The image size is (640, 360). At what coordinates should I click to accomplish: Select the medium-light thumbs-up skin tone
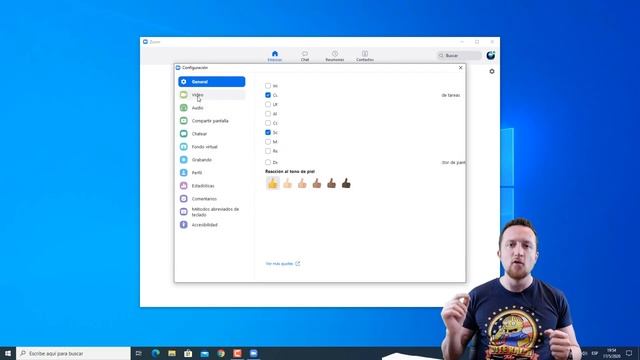pyautogui.click(x=302, y=184)
